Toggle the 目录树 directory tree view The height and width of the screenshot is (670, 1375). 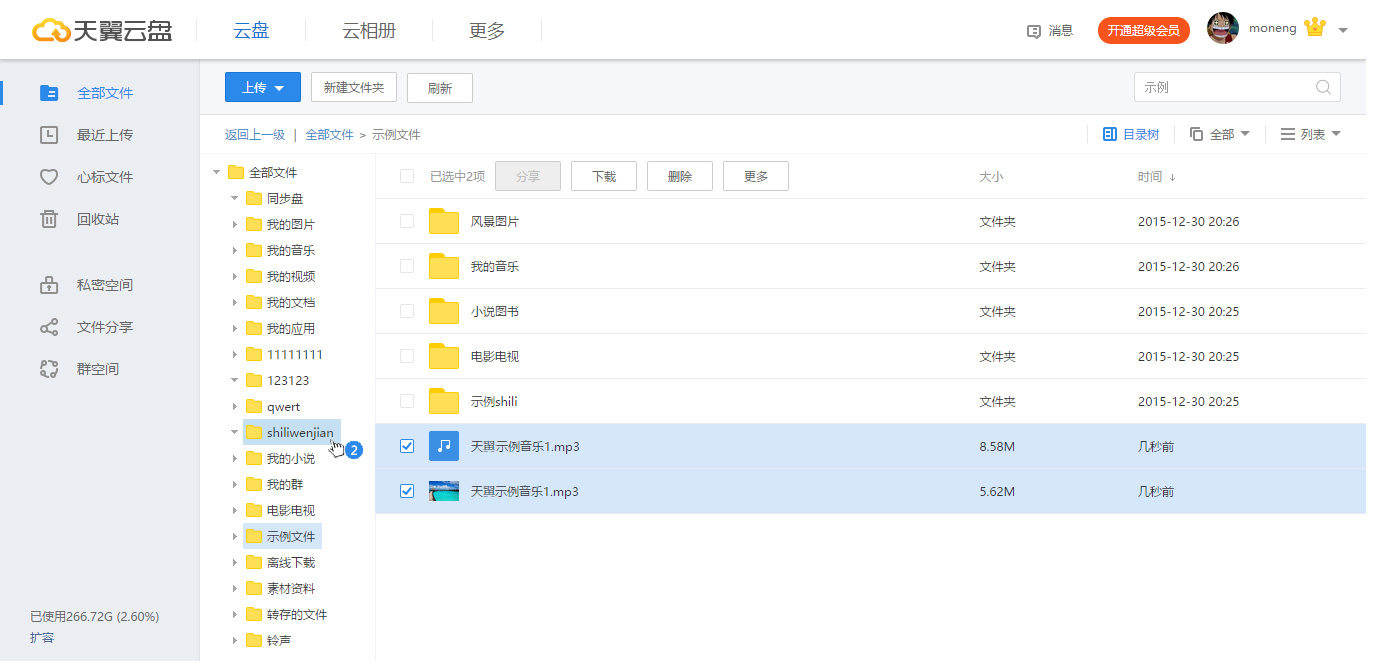tap(1129, 133)
